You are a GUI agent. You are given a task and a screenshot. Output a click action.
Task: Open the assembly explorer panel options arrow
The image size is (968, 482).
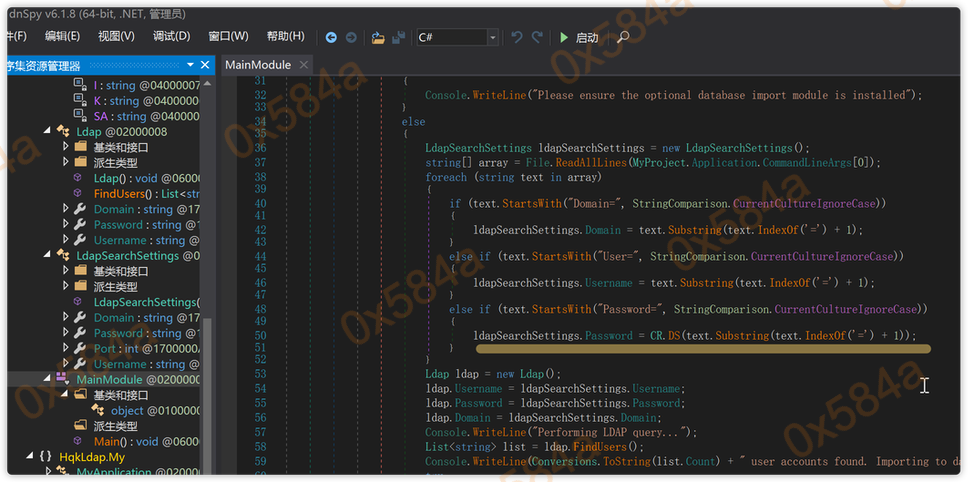[189, 66]
